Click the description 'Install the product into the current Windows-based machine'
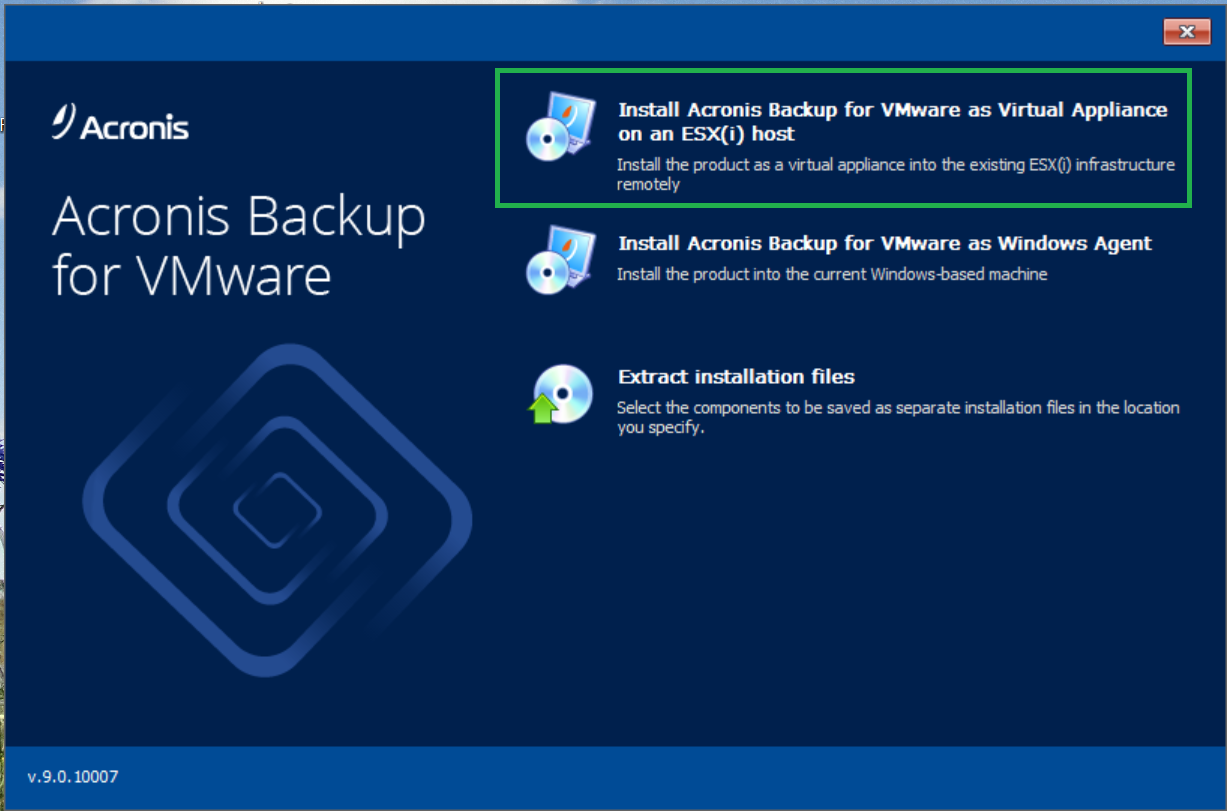This screenshot has width=1227, height=811. [832, 274]
